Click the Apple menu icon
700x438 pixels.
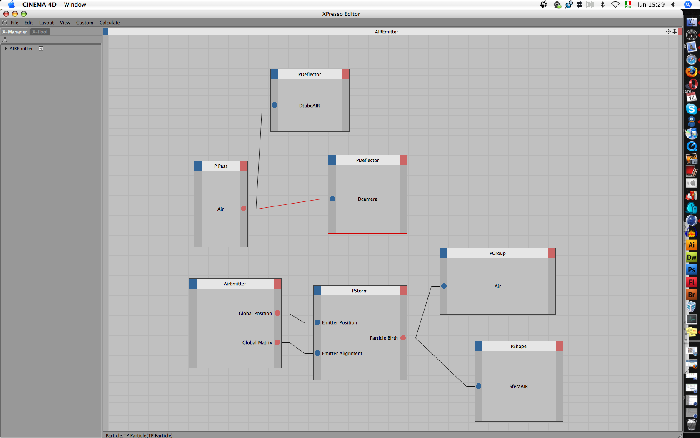click(11, 4)
